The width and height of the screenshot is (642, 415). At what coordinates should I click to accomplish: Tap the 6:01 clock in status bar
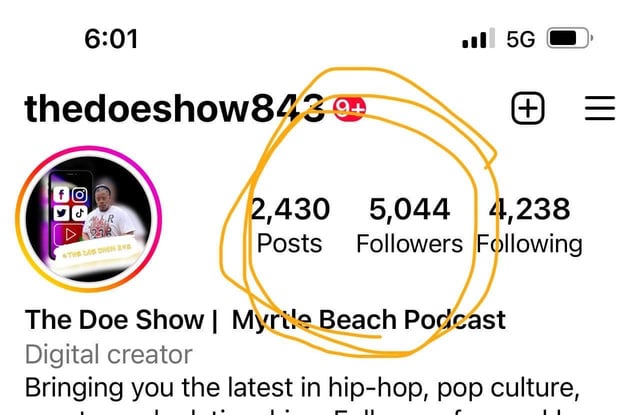[x=111, y=39]
